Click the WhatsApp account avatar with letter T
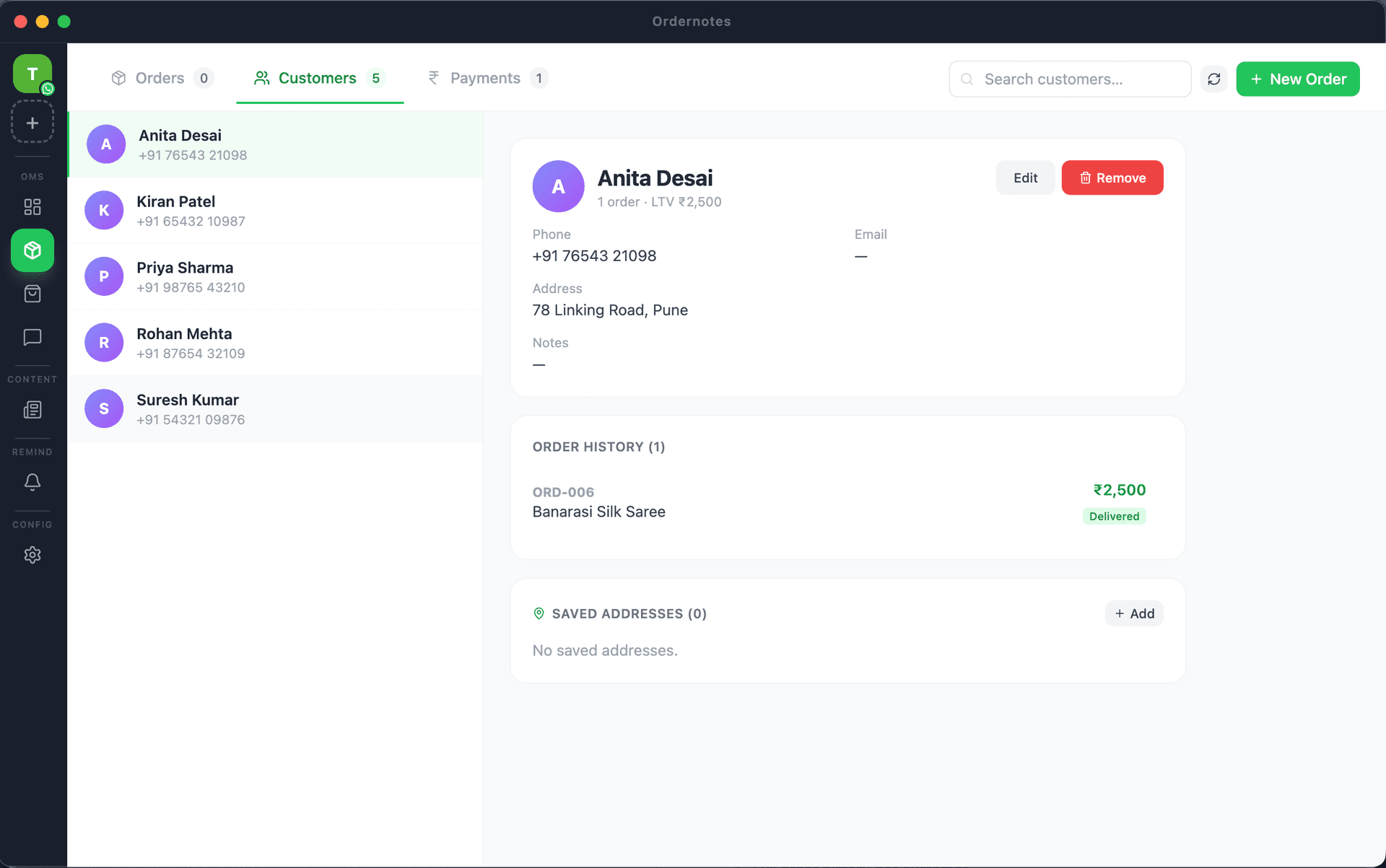The width and height of the screenshot is (1386, 868). pos(32,74)
